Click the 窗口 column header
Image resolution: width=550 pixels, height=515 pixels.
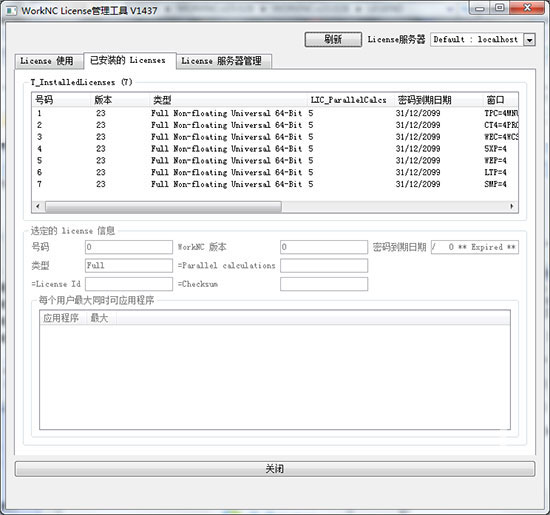[x=500, y=100]
